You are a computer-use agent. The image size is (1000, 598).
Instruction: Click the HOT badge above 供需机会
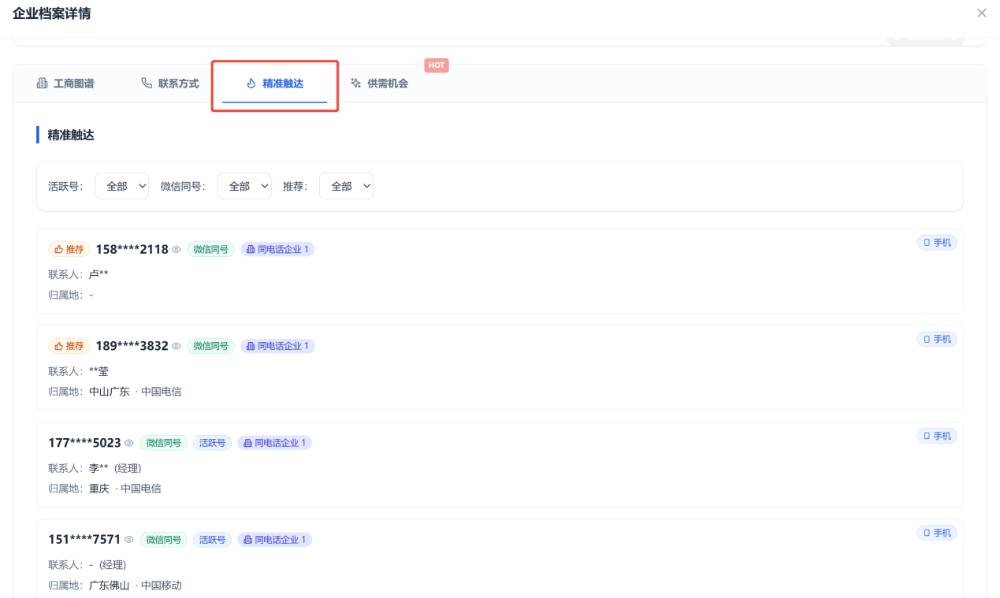point(436,65)
